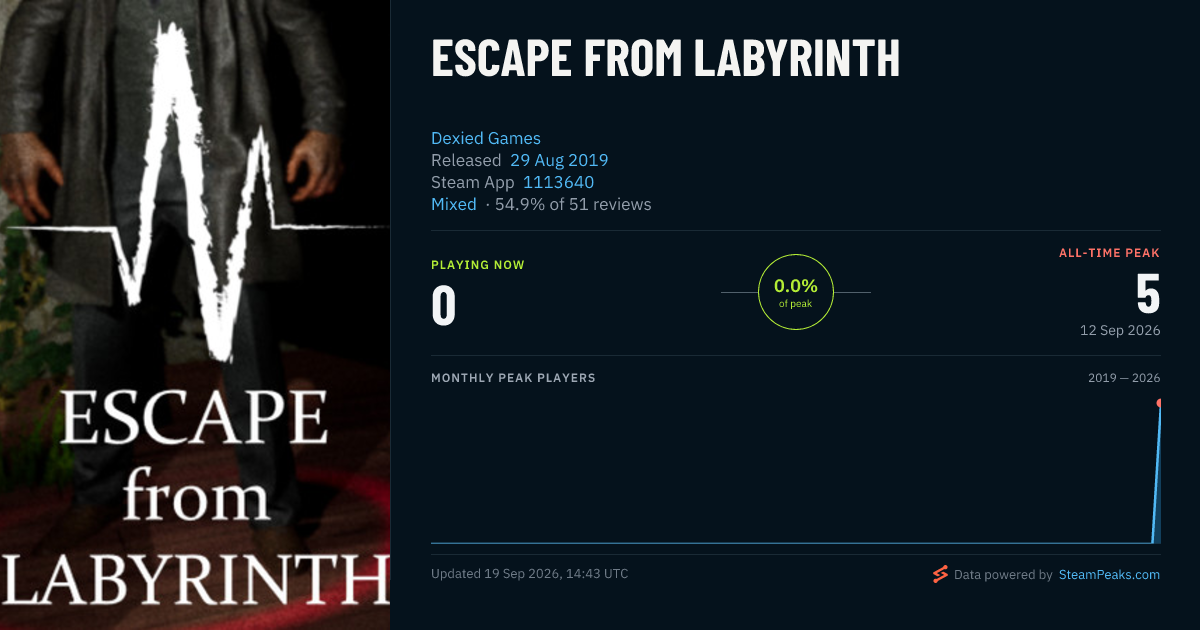Click the all-time peak value 5

coord(1148,294)
